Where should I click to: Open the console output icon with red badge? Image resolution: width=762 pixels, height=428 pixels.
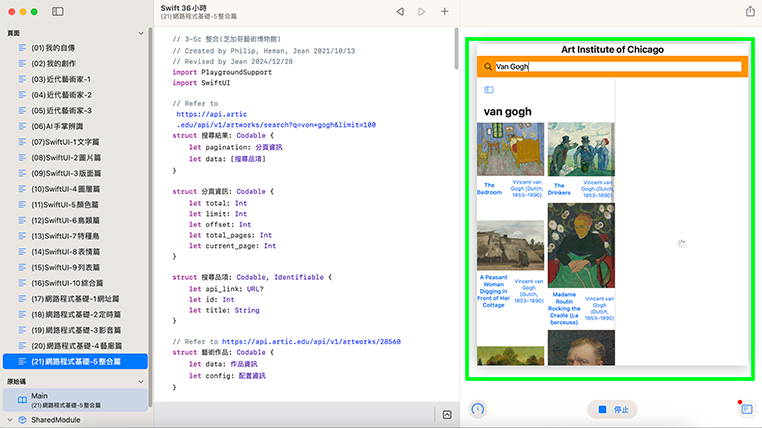tap(745, 409)
